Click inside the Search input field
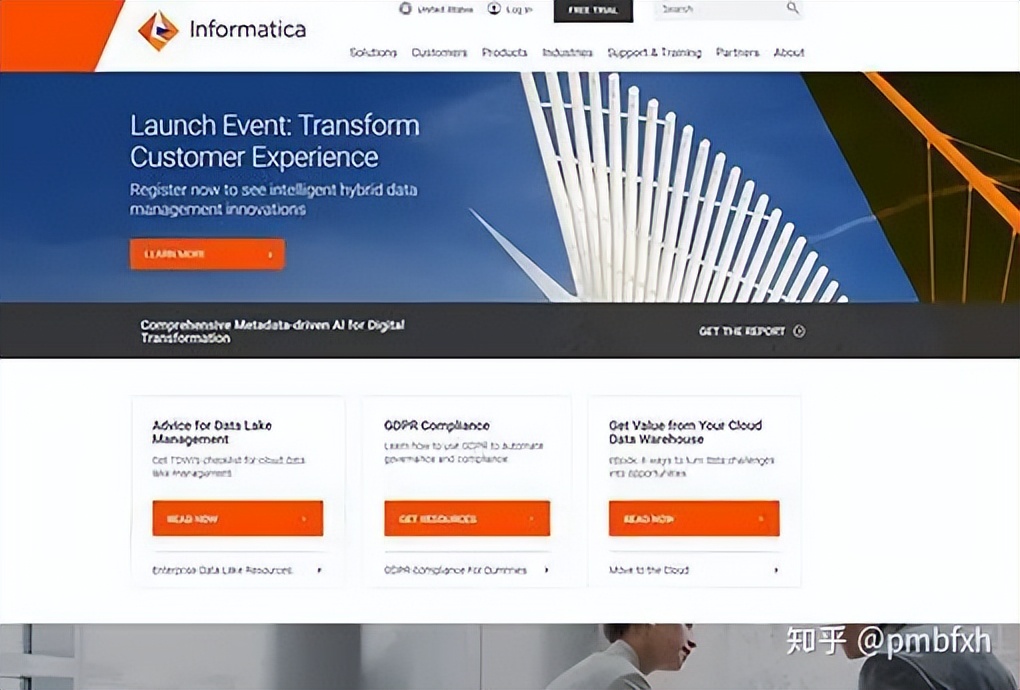Viewport: 1020px width, 690px height. [x=729, y=10]
